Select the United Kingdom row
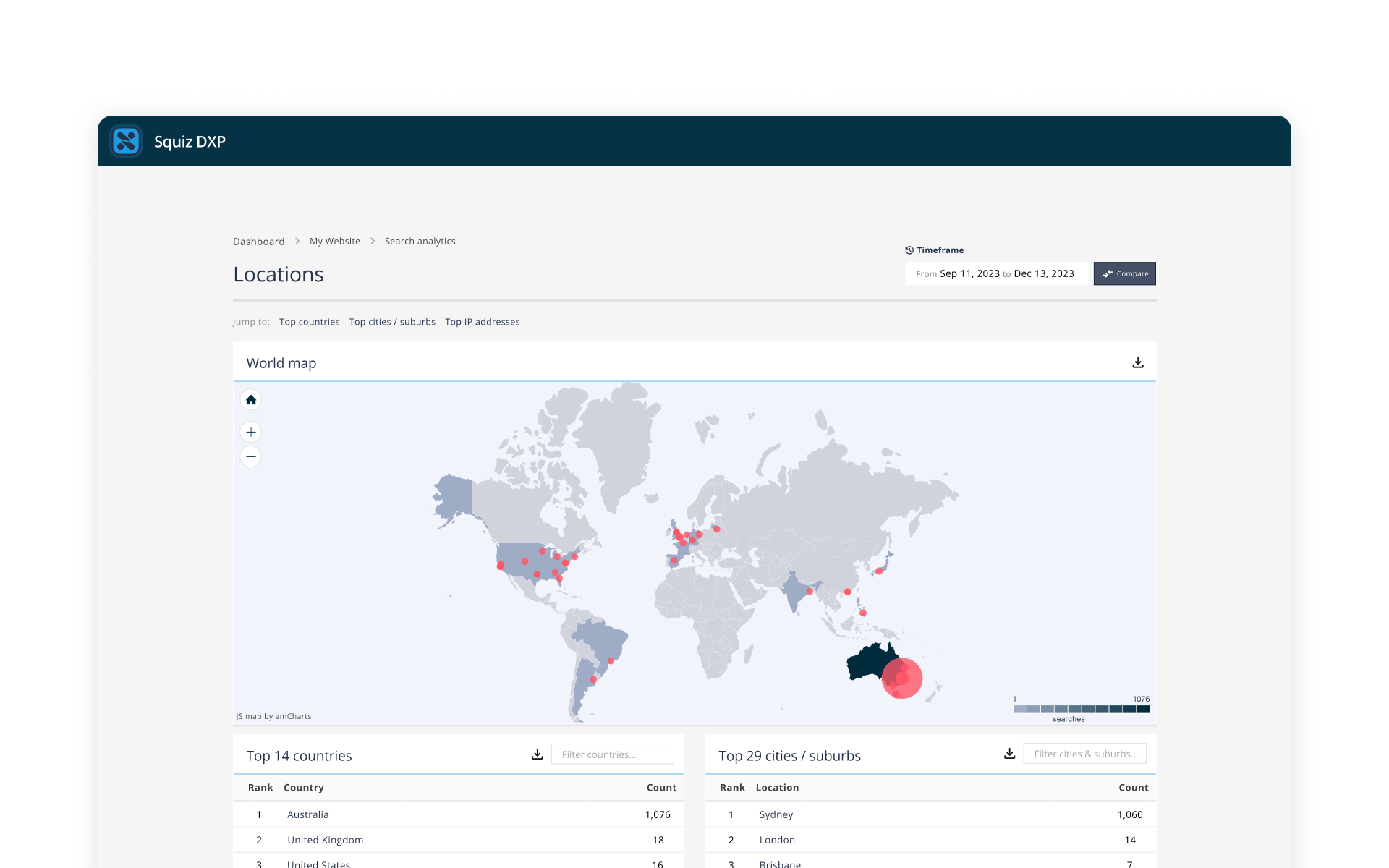 coord(459,840)
